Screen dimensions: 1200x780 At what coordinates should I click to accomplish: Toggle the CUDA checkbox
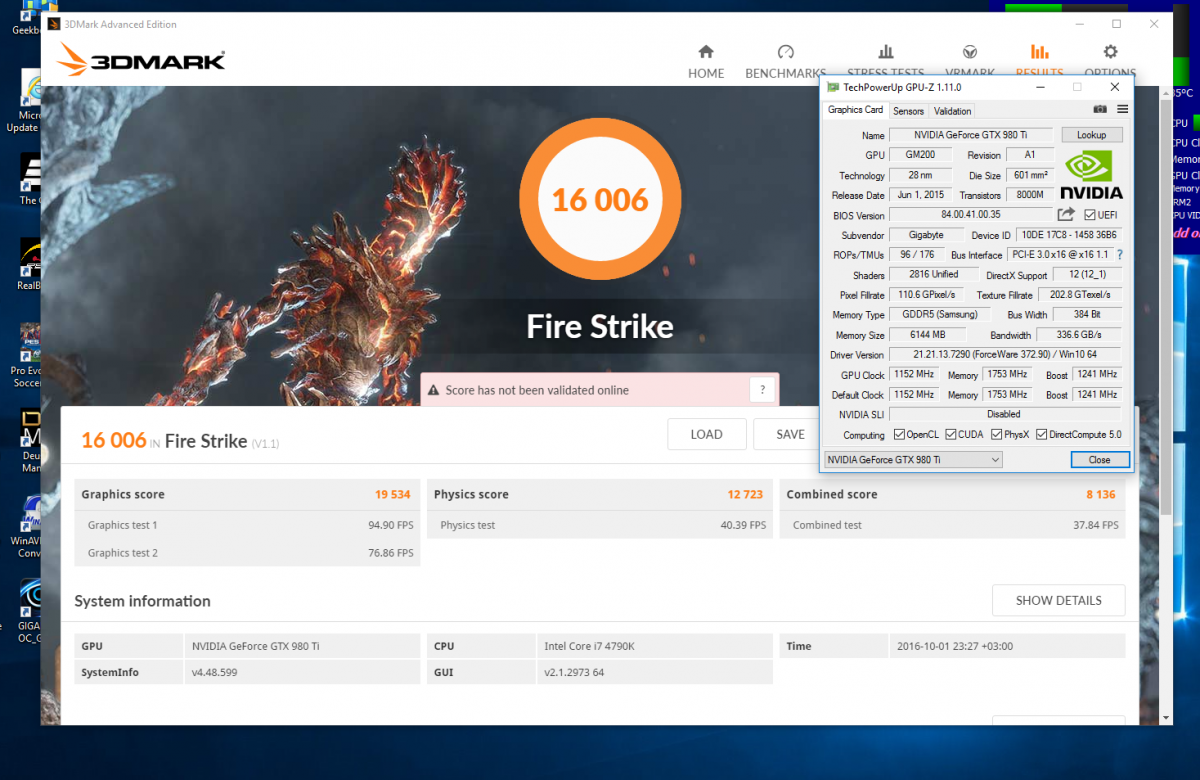point(951,434)
